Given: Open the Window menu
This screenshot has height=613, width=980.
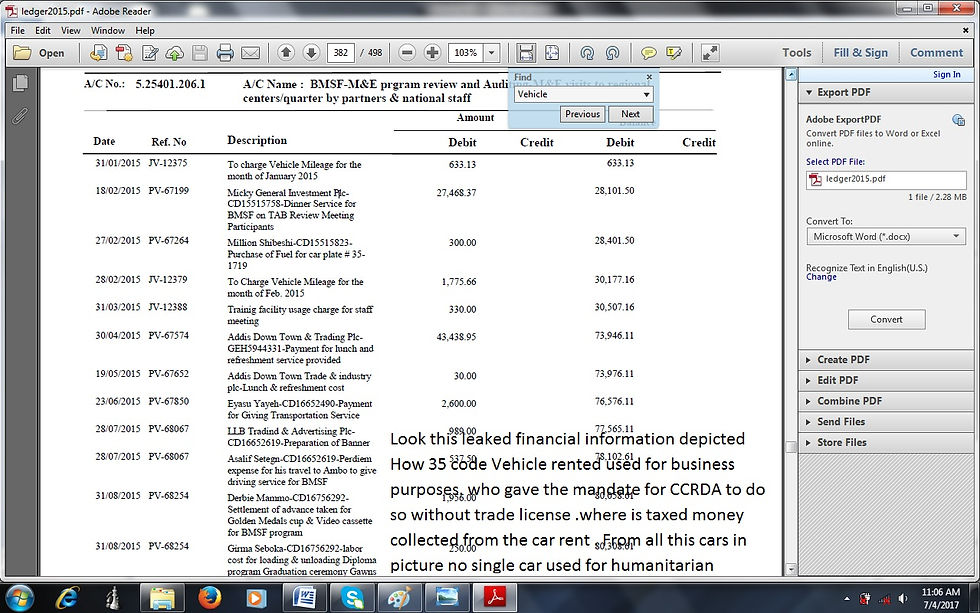Looking at the screenshot, I should [108, 30].
